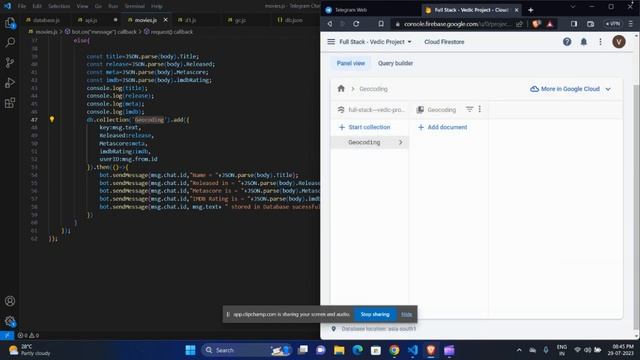Open the weather widget on the taskbar

(x=30, y=350)
